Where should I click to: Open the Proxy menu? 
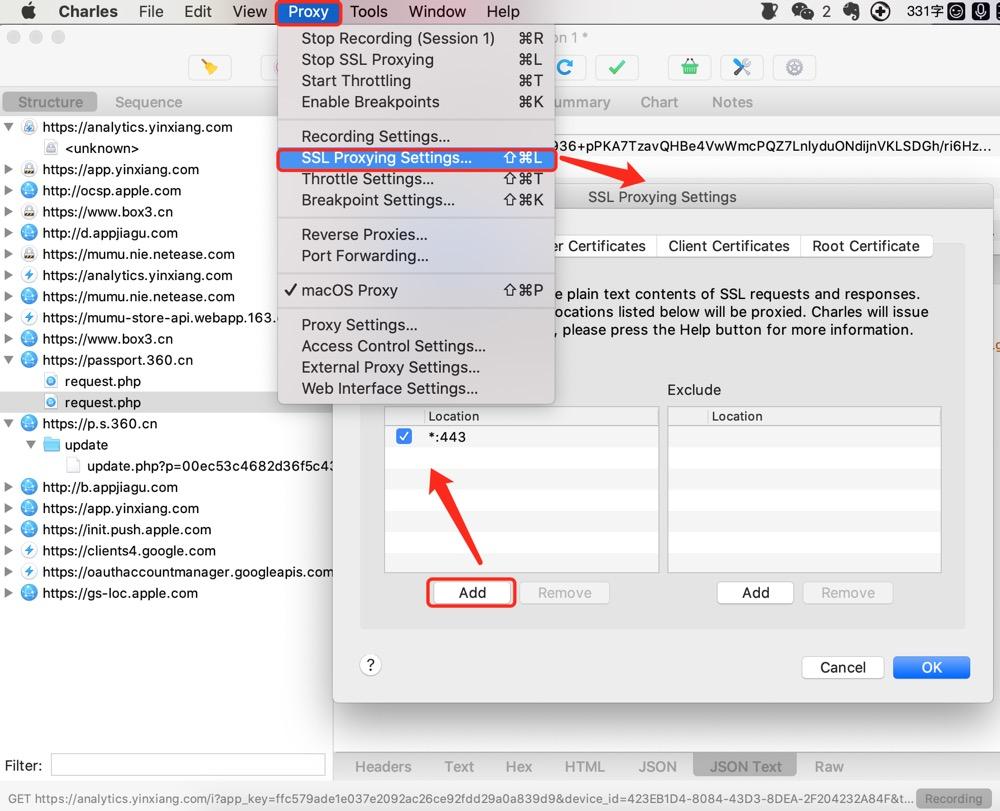[309, 11]
